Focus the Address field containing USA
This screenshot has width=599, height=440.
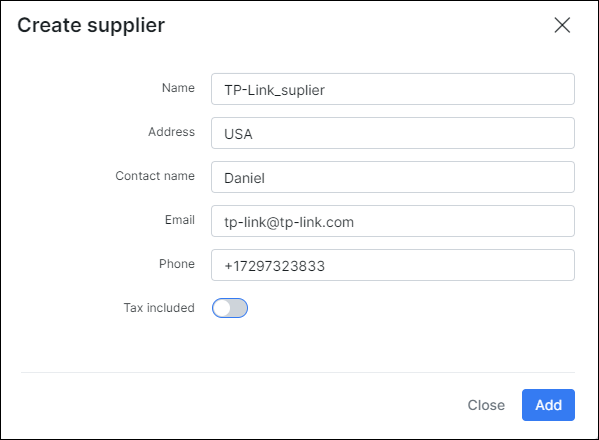coord(393,133)
